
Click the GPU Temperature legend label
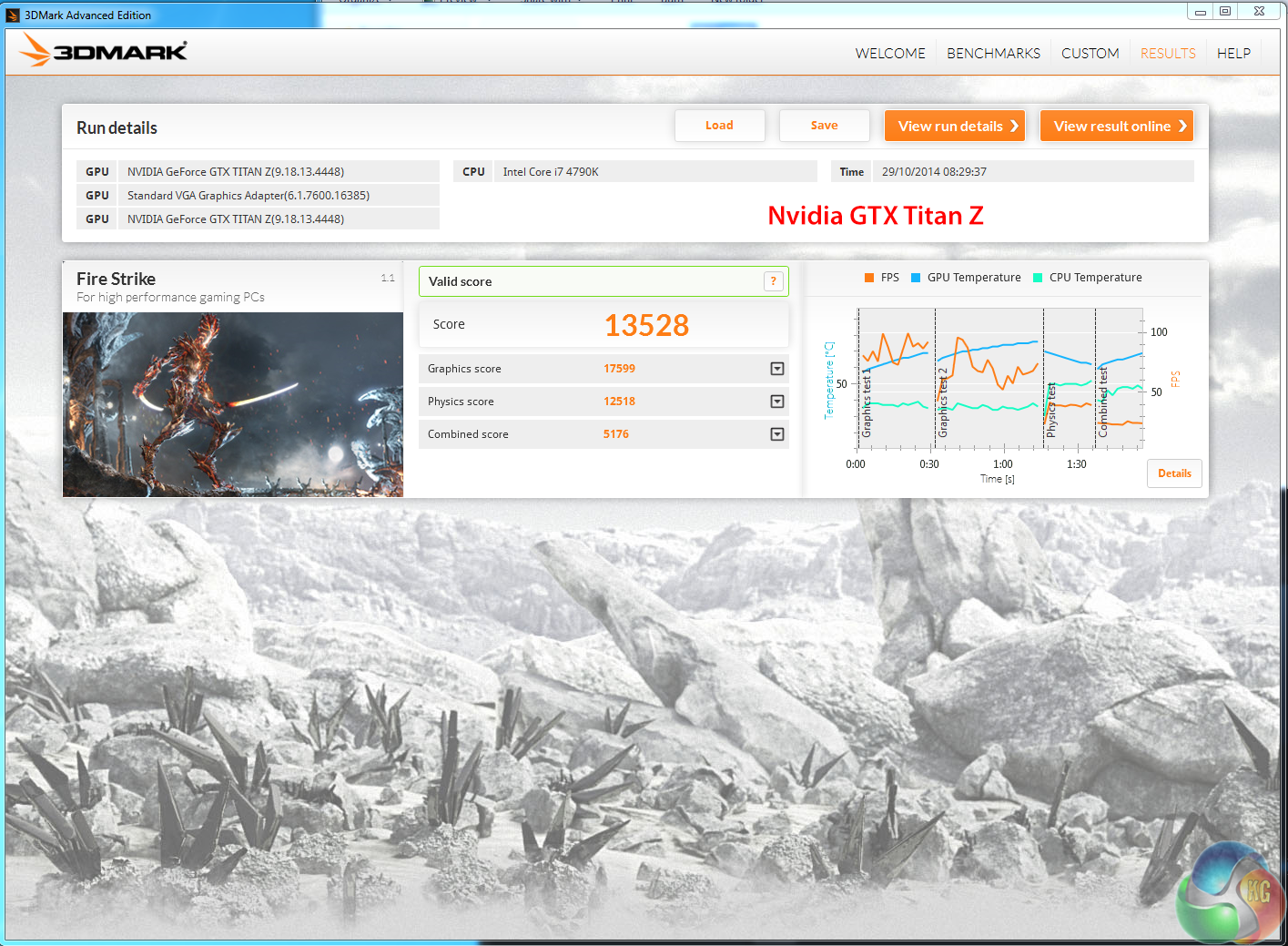974,278
